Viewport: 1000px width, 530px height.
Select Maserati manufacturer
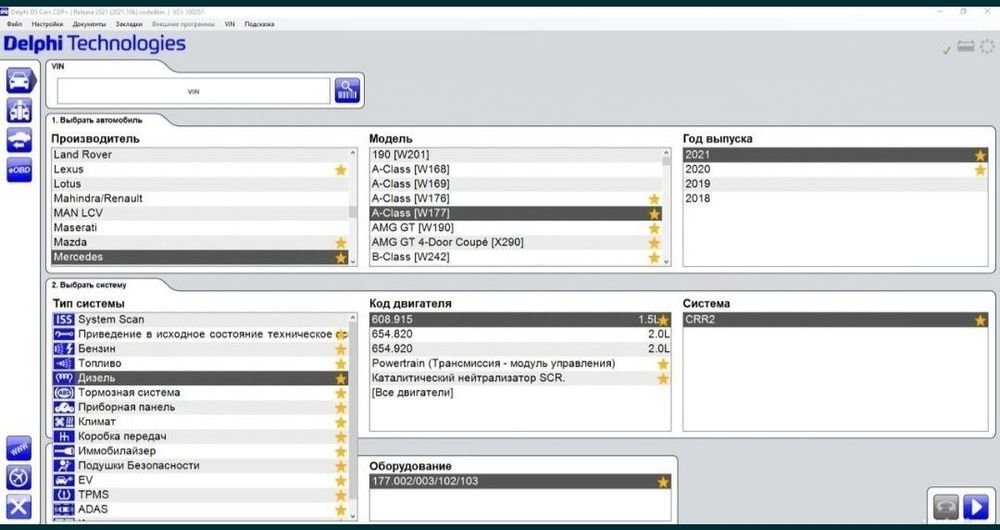pyautogui.click(x=200, y=228)
